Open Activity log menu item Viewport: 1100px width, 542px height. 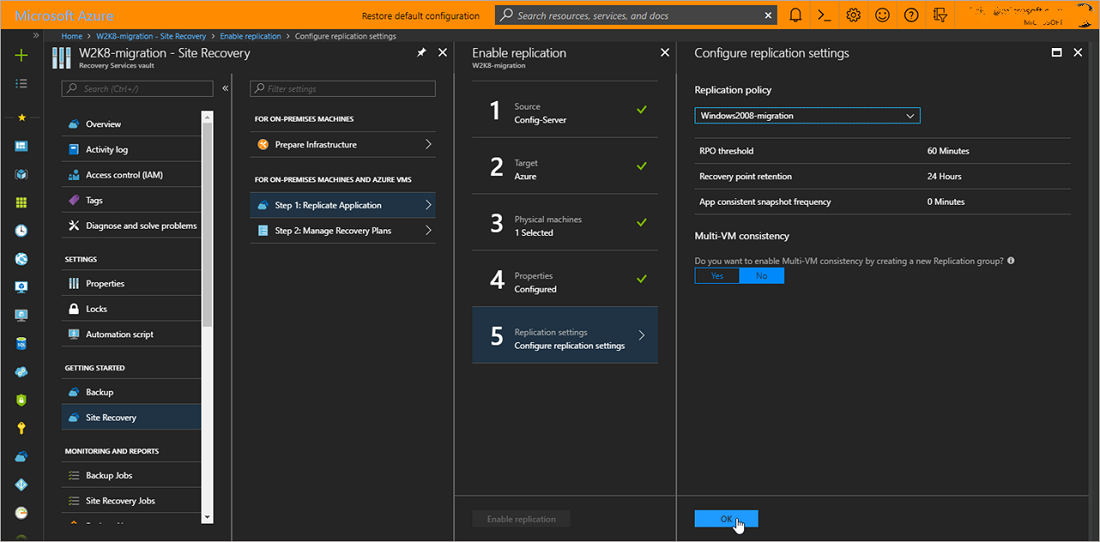coord(107,150)
